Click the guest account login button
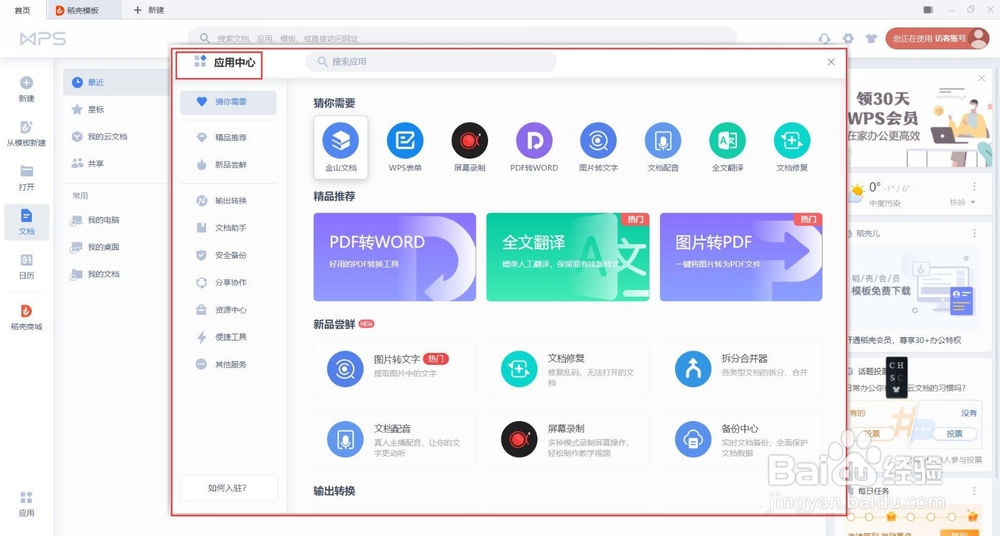 coord(937,38)
